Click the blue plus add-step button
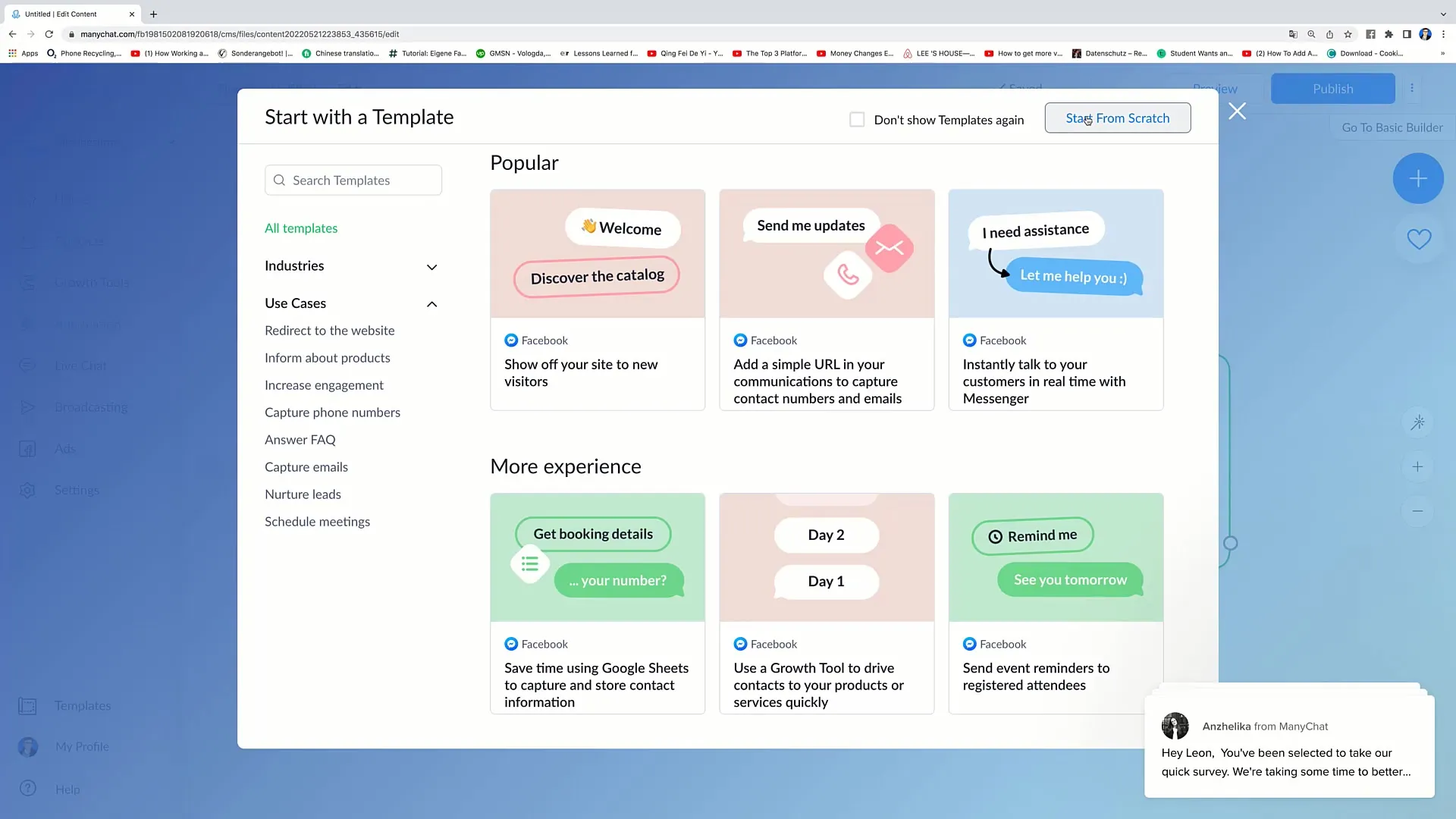 click(x=1418, y=179)
